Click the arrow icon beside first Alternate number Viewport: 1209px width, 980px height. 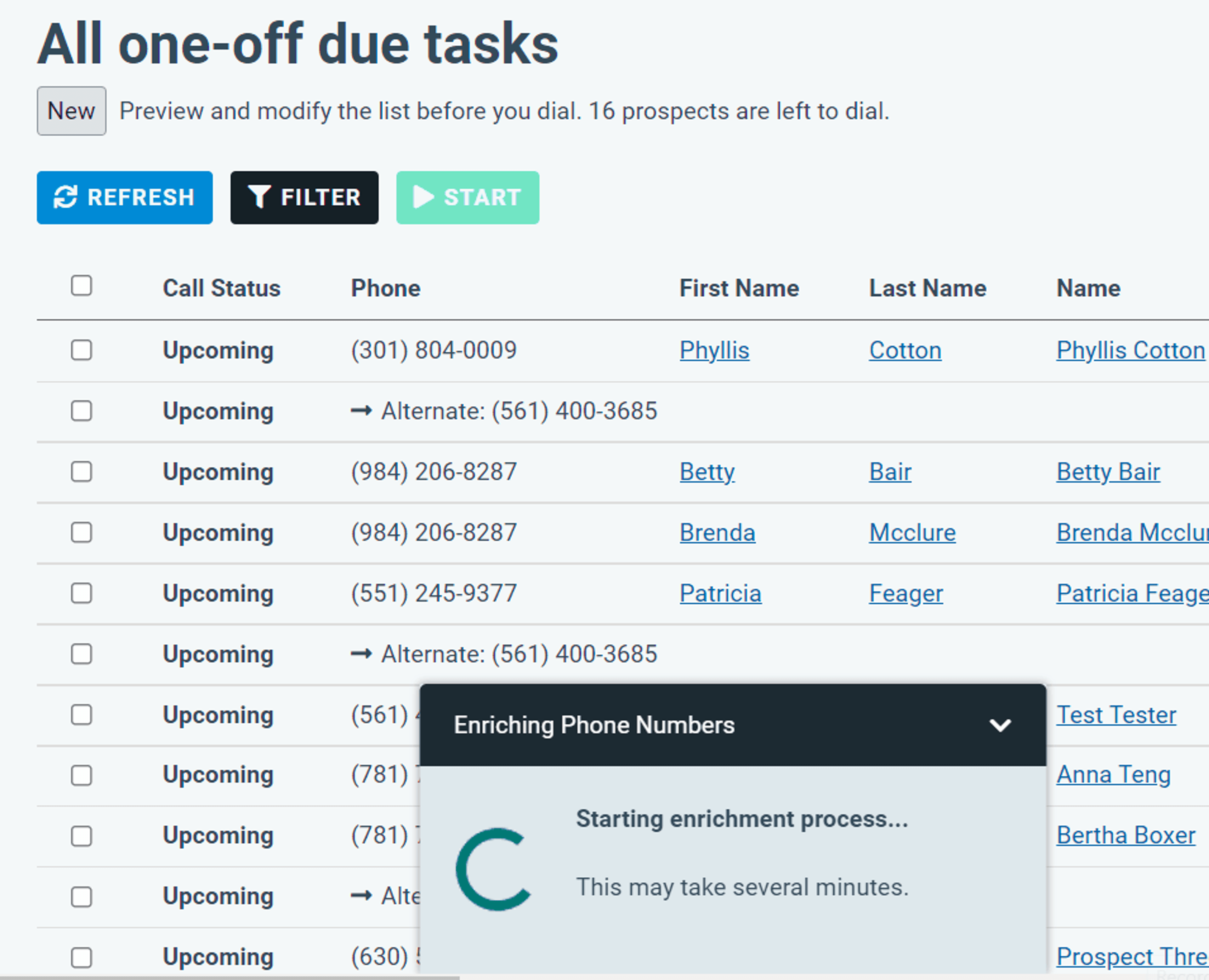click(361, 411)
